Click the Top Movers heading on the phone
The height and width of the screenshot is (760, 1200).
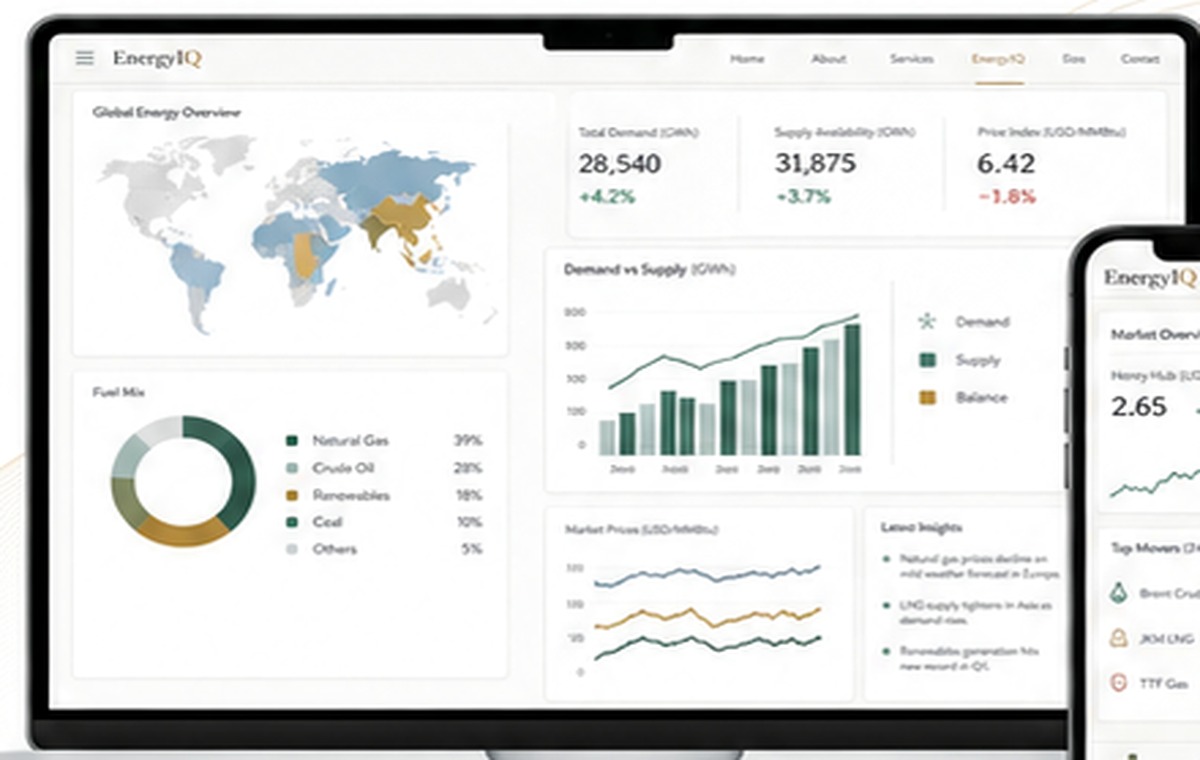1155,548
